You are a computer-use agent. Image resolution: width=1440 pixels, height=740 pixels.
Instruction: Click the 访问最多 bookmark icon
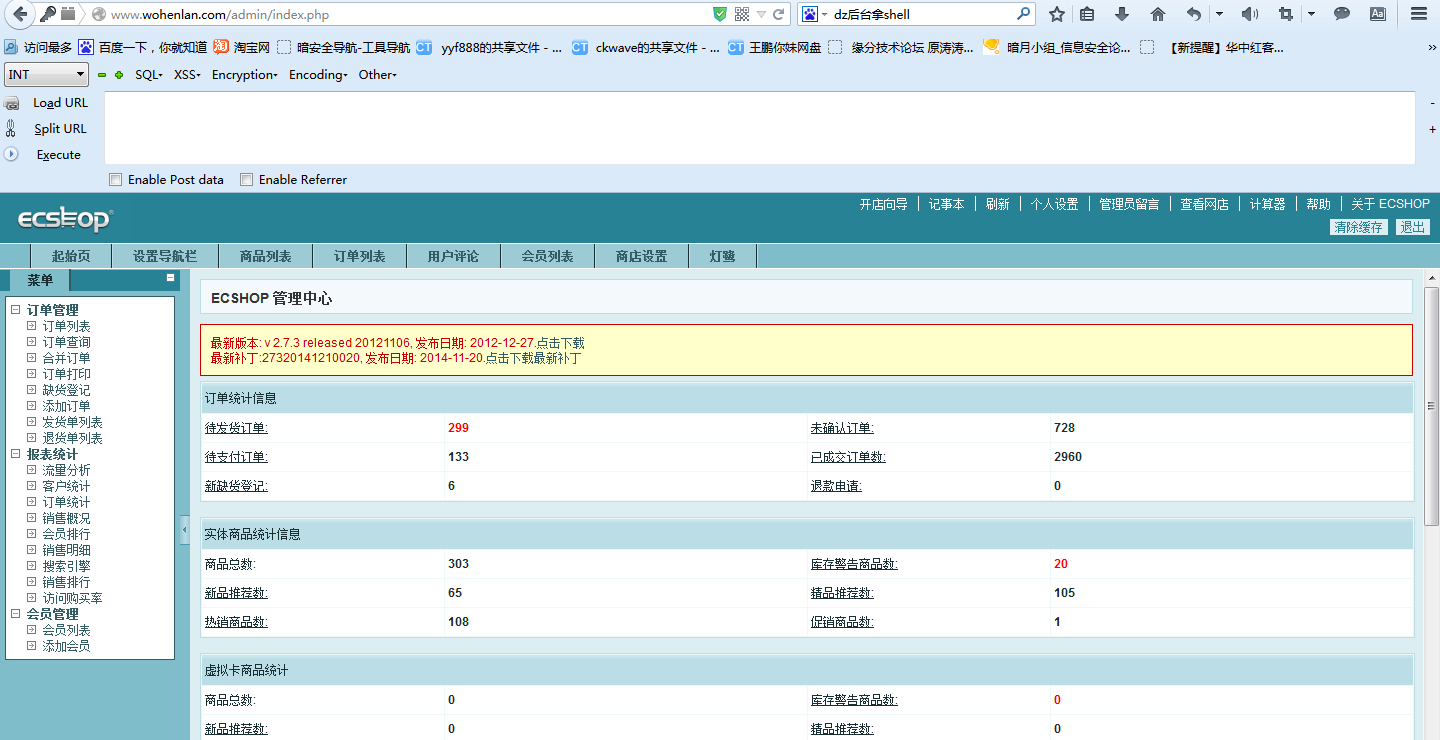(x=11, y=47)
